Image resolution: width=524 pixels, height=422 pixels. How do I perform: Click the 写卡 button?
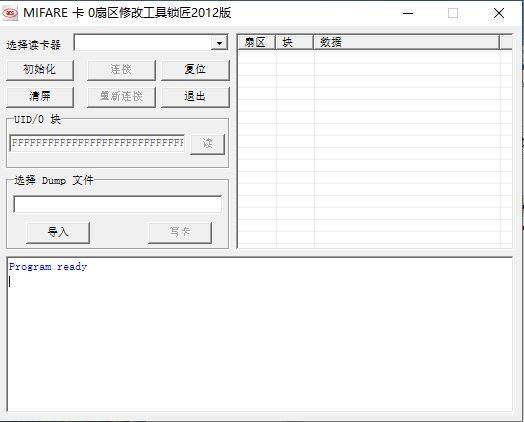pyautogui.click(x=180, y=232)
